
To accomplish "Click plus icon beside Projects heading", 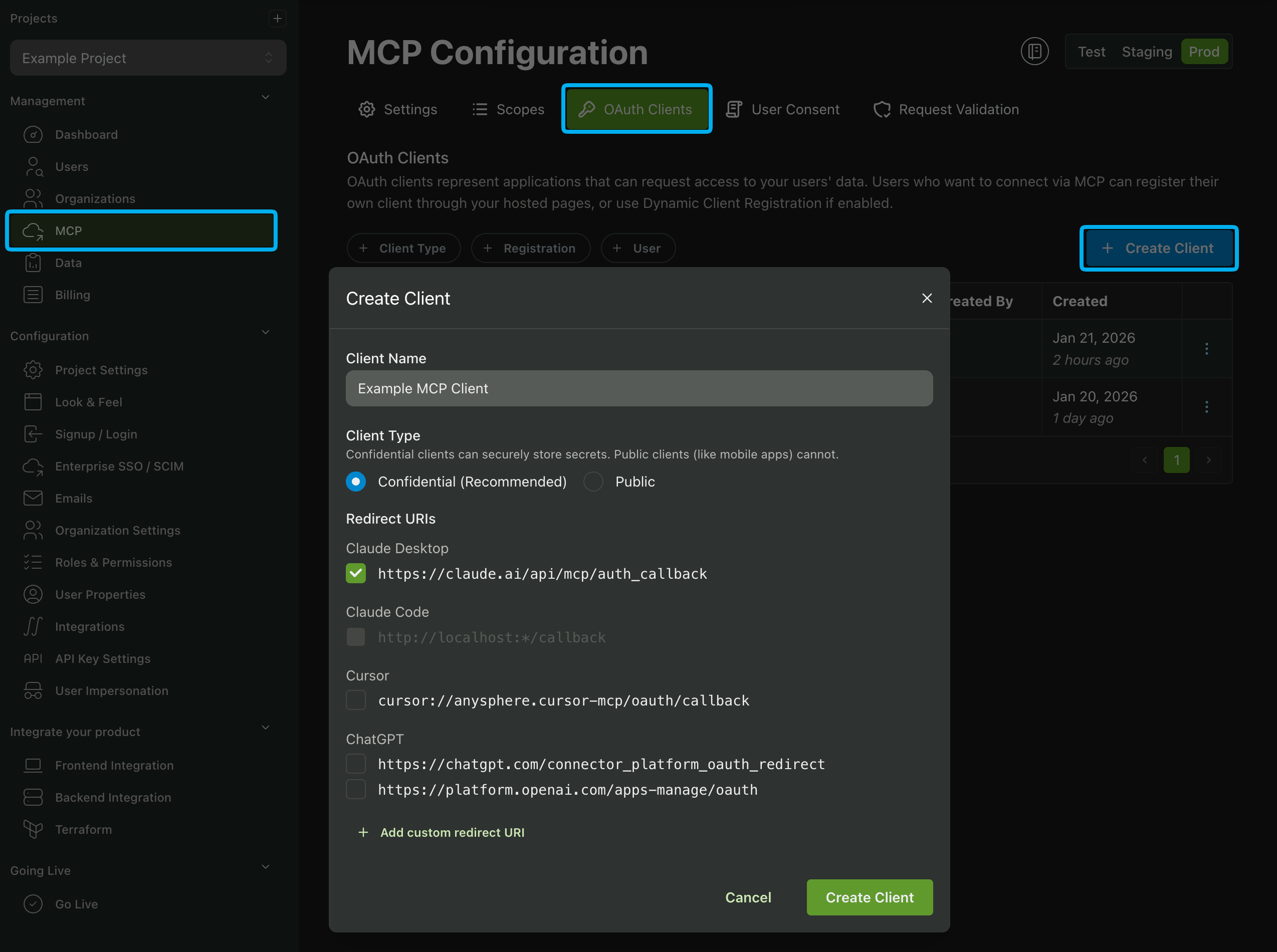I will (277, 19).
